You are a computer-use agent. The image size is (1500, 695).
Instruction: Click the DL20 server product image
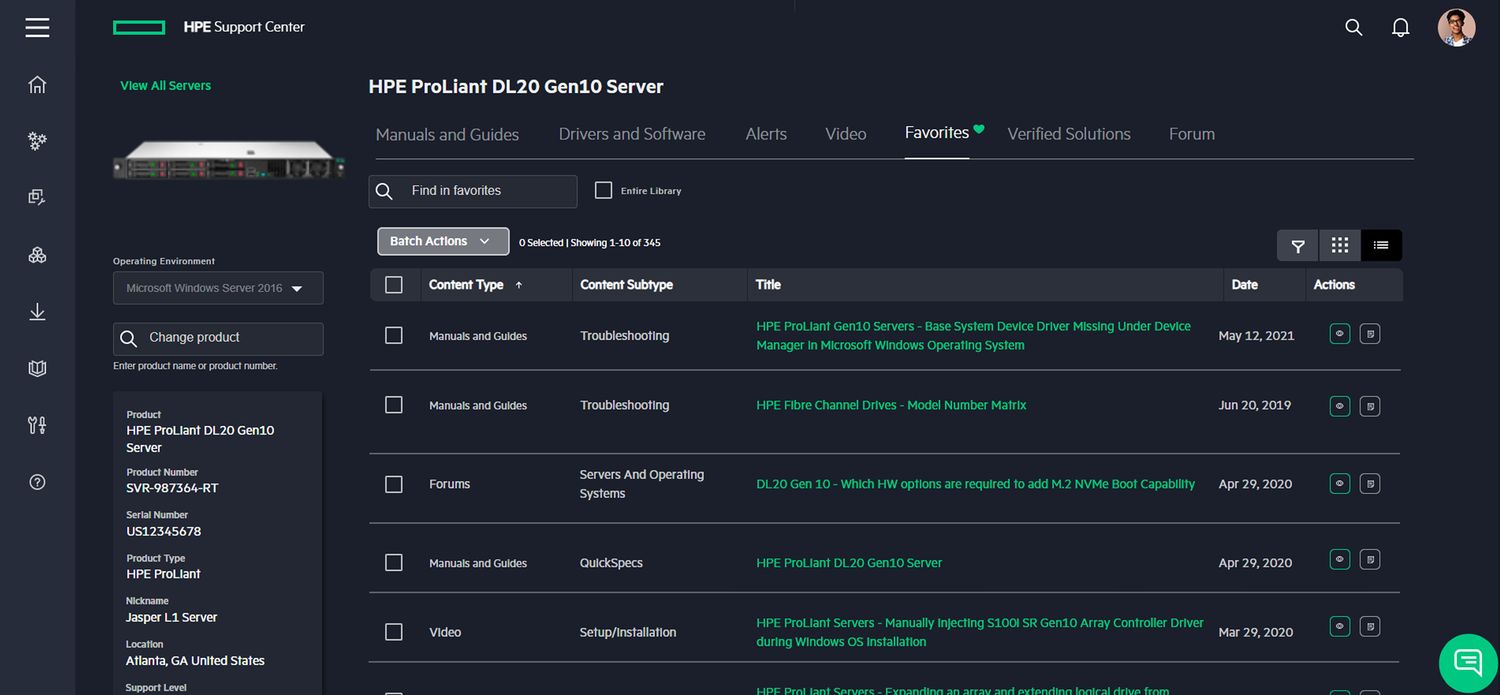click(228, 160)
